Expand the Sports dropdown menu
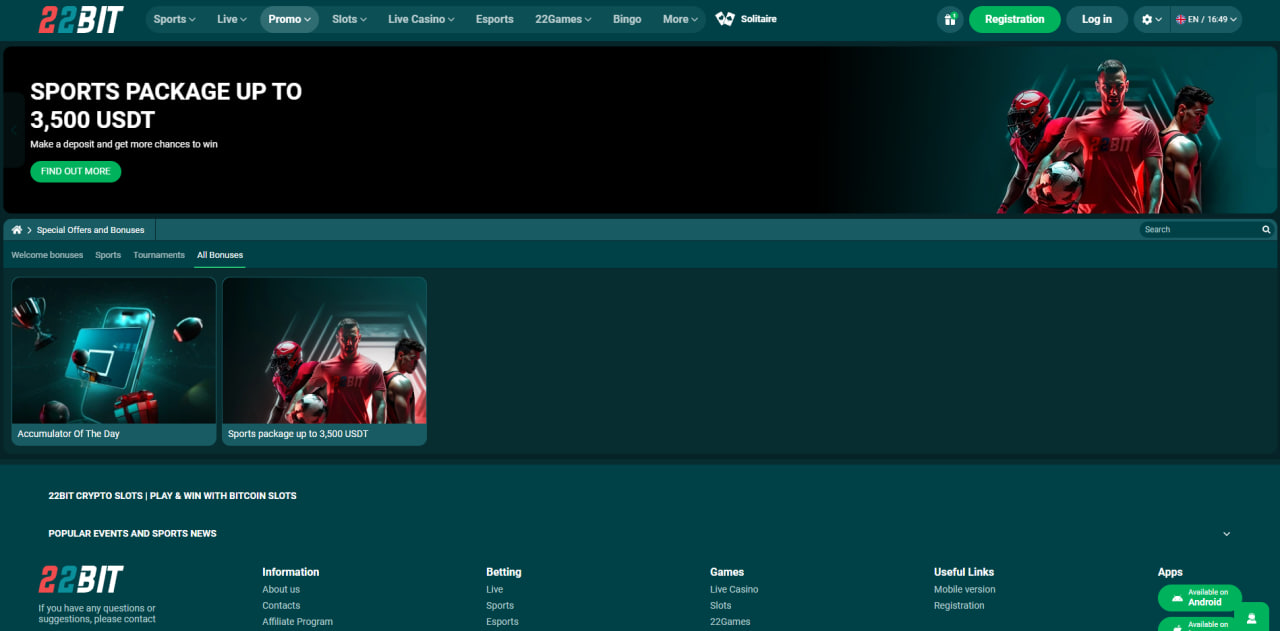Image resolution: width=1280 pixels, height=631 pixels. click(x=174, y=19)
